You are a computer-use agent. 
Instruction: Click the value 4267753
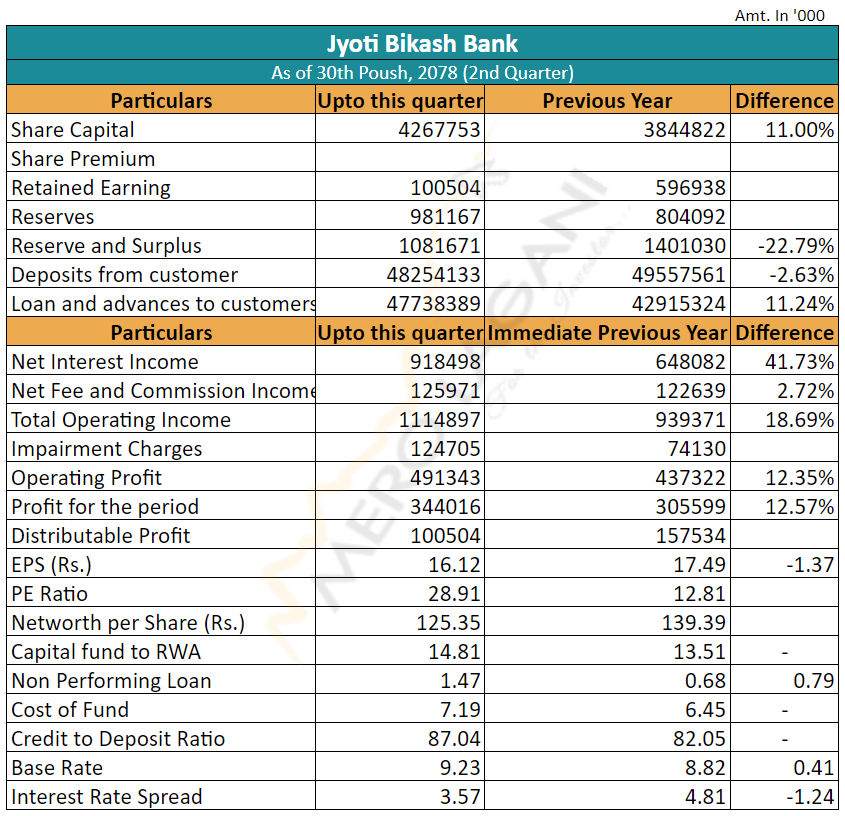click(439, 130)
